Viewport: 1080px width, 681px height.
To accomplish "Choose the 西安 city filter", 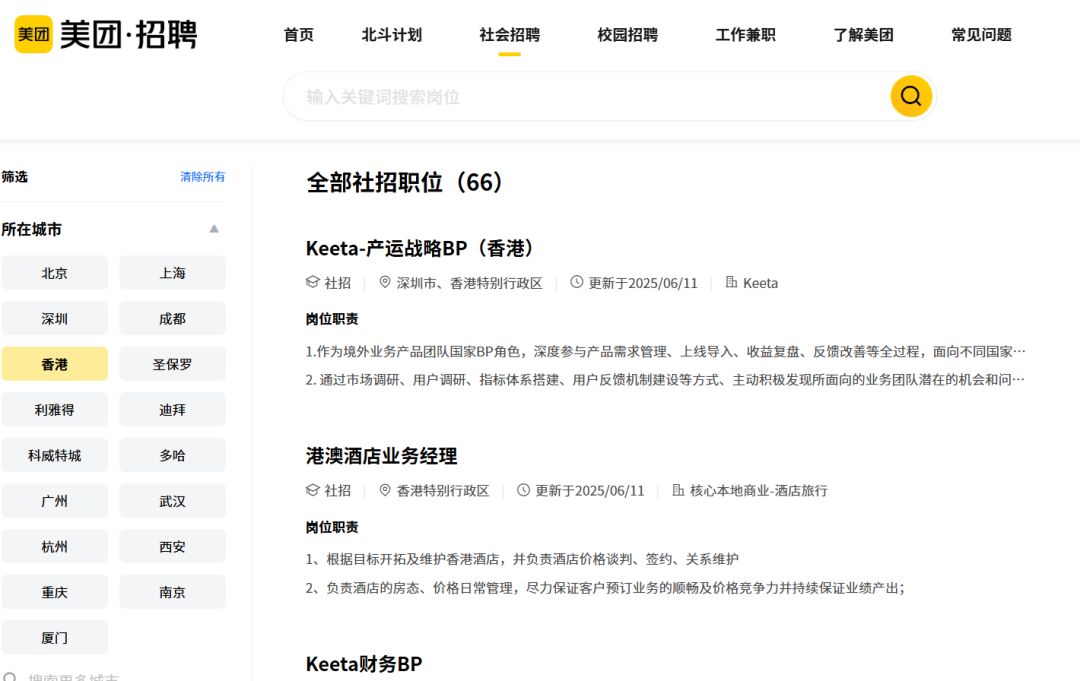I will click(x=172, y=547).
